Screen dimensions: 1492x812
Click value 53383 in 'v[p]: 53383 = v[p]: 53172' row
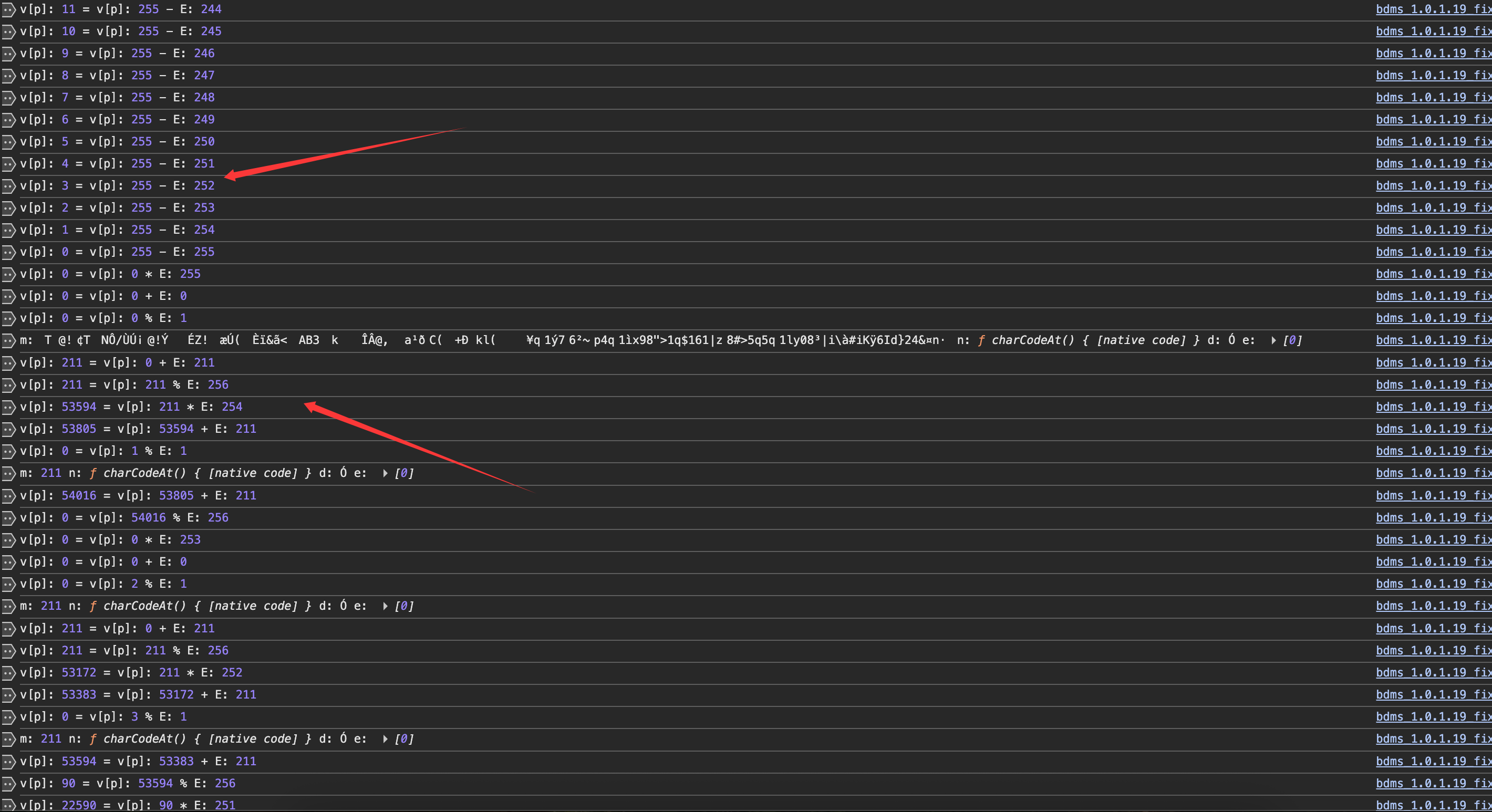[79, 695]
